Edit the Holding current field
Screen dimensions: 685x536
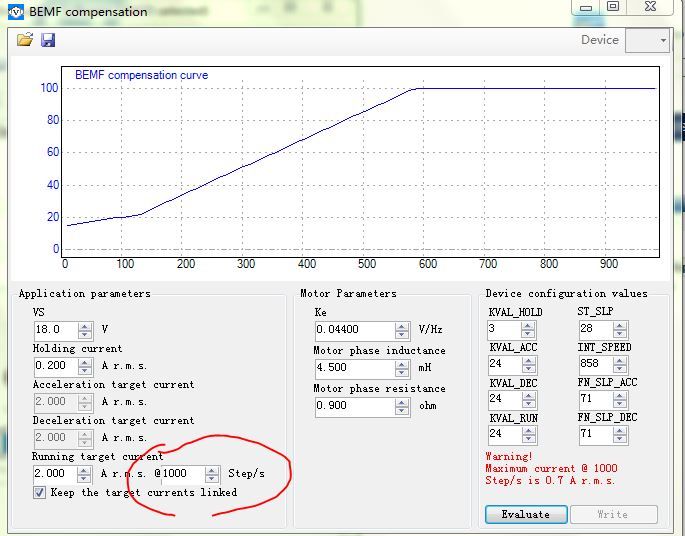pos(56,366)
